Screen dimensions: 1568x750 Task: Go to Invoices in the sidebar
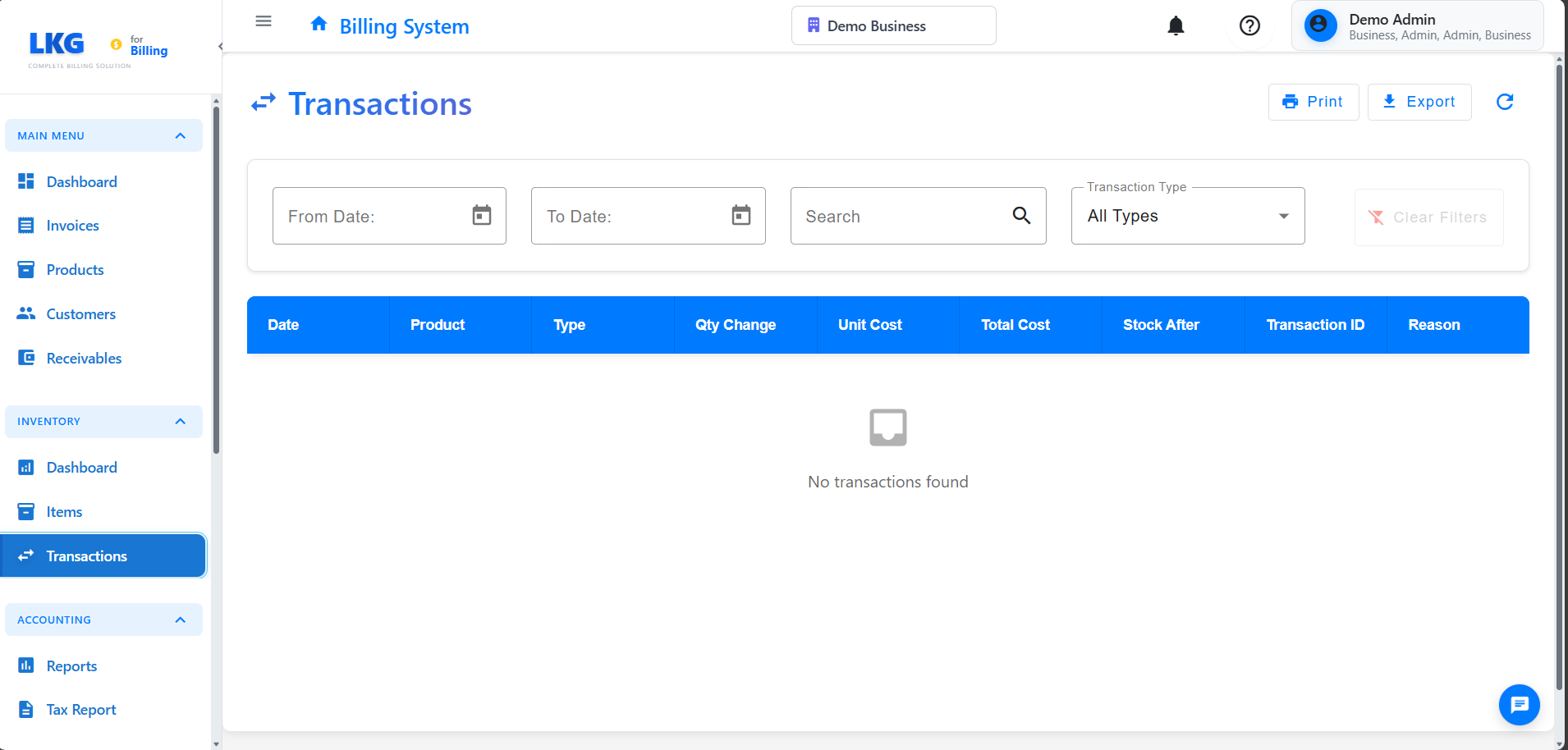(72, 226)
